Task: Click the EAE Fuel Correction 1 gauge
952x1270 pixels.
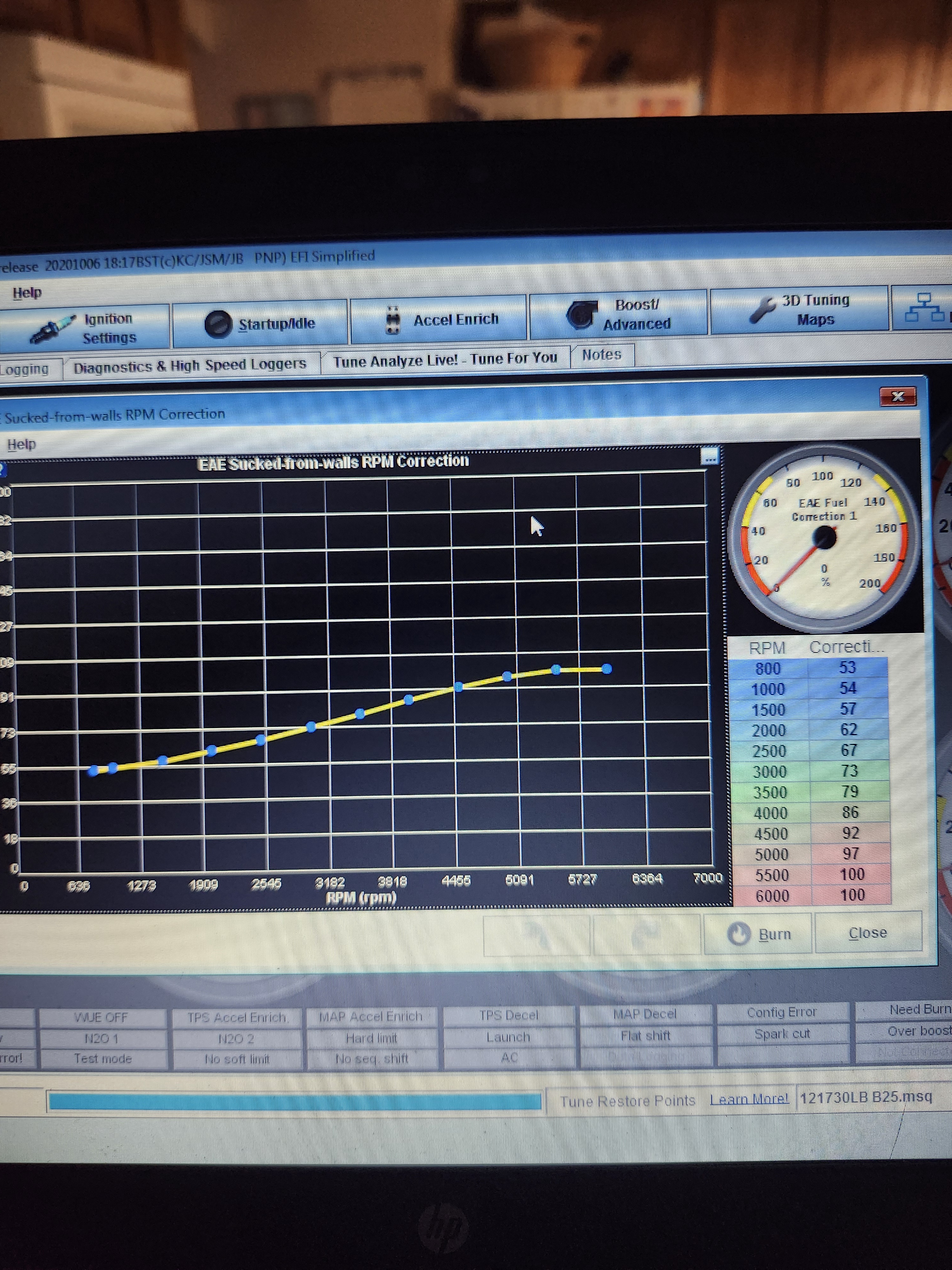Action: [824, 538]
